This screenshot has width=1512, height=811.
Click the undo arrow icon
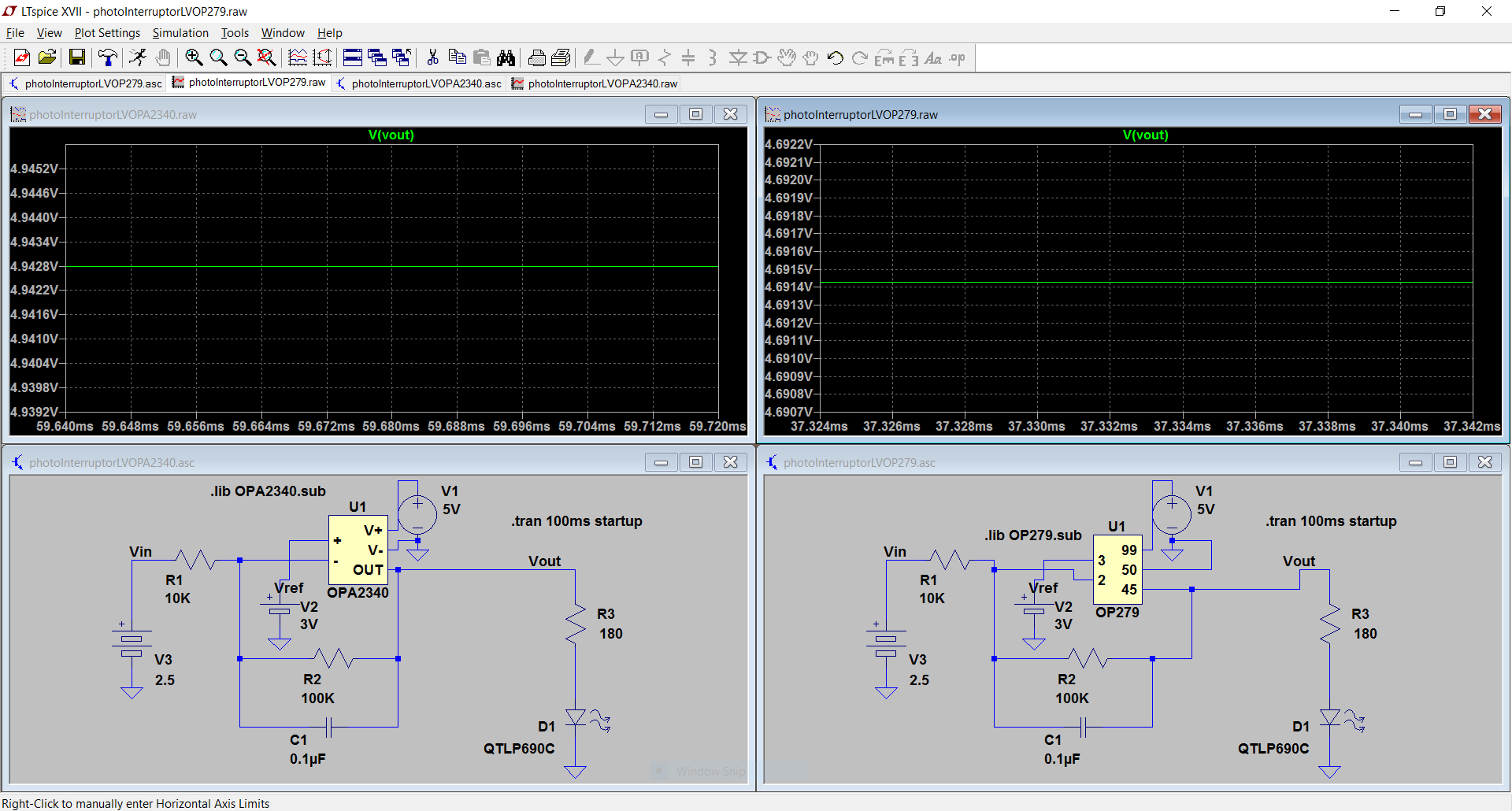point(836,57)
